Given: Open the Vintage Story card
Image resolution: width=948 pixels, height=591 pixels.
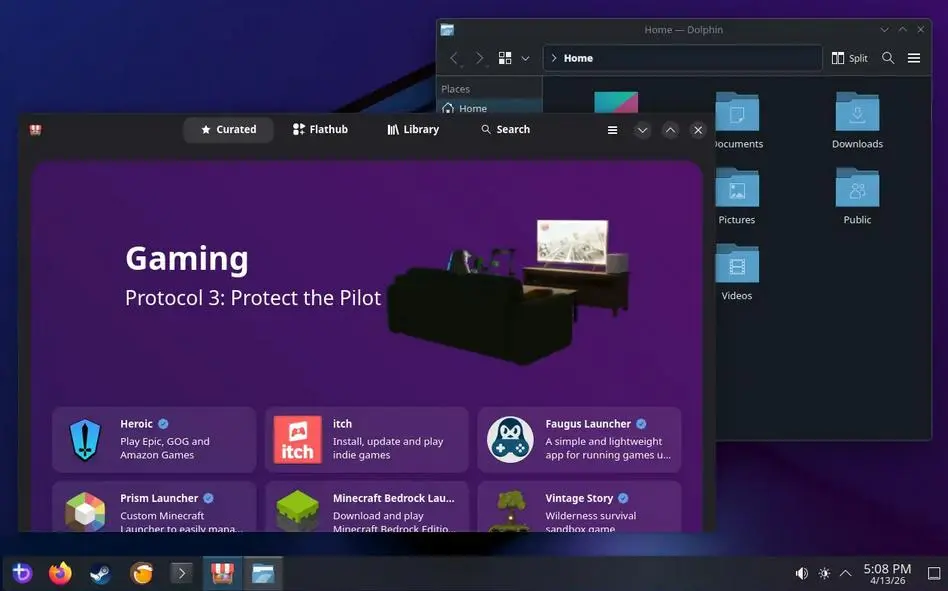Looking at the screenshot, I should [x=579, y=507].
